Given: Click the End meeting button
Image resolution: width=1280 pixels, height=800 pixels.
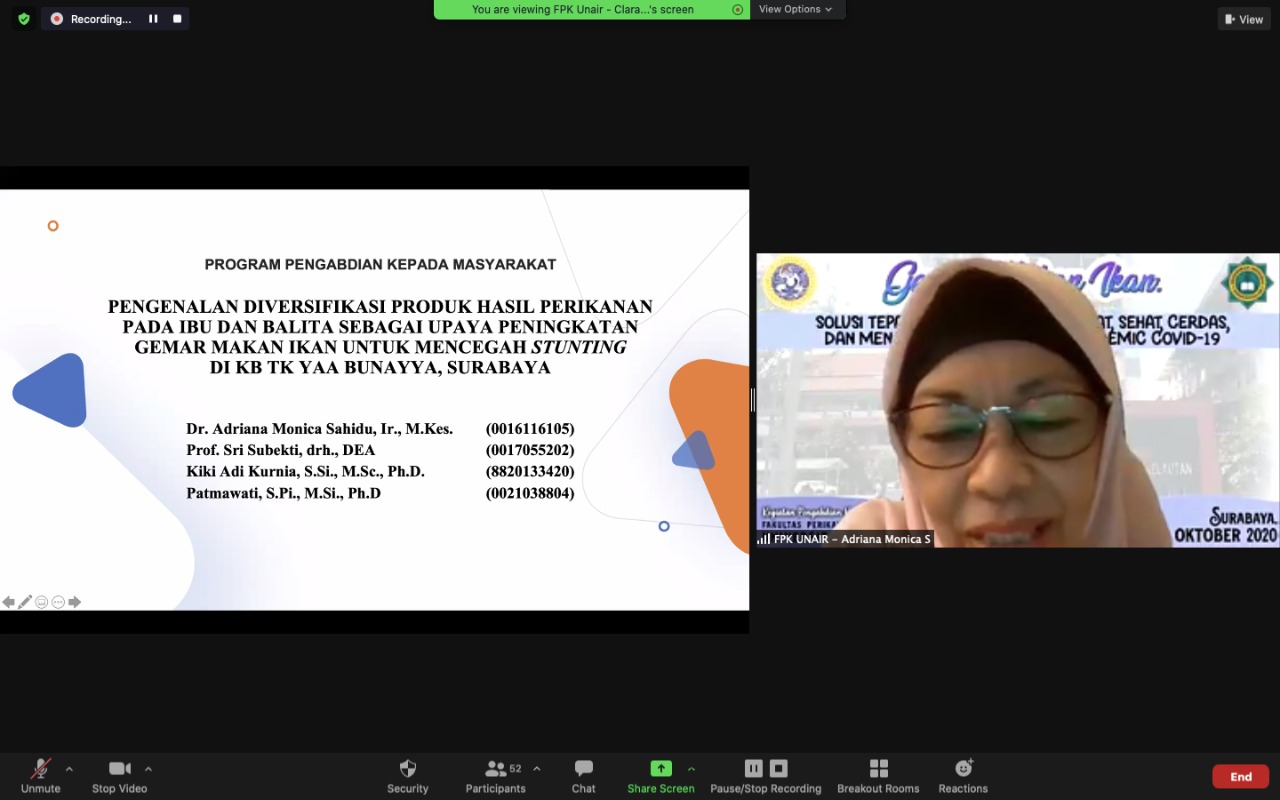Looking at the screenshot, I should tap(1240, 777).
